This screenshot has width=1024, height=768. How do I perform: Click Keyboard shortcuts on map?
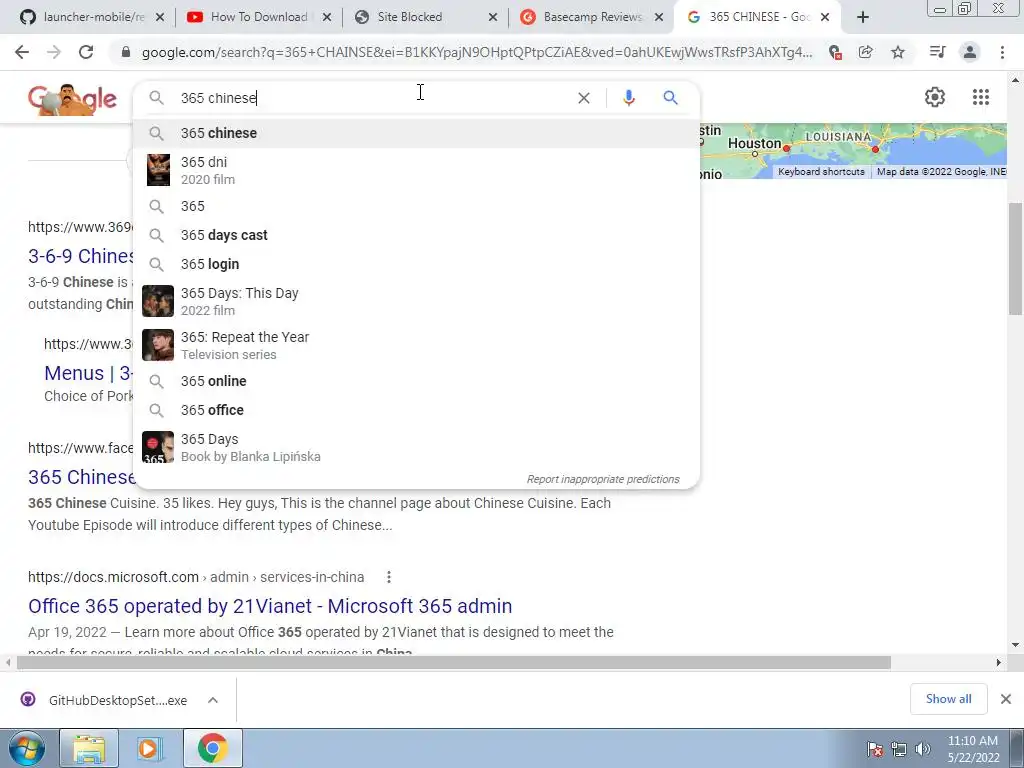(x=821, y=172)
